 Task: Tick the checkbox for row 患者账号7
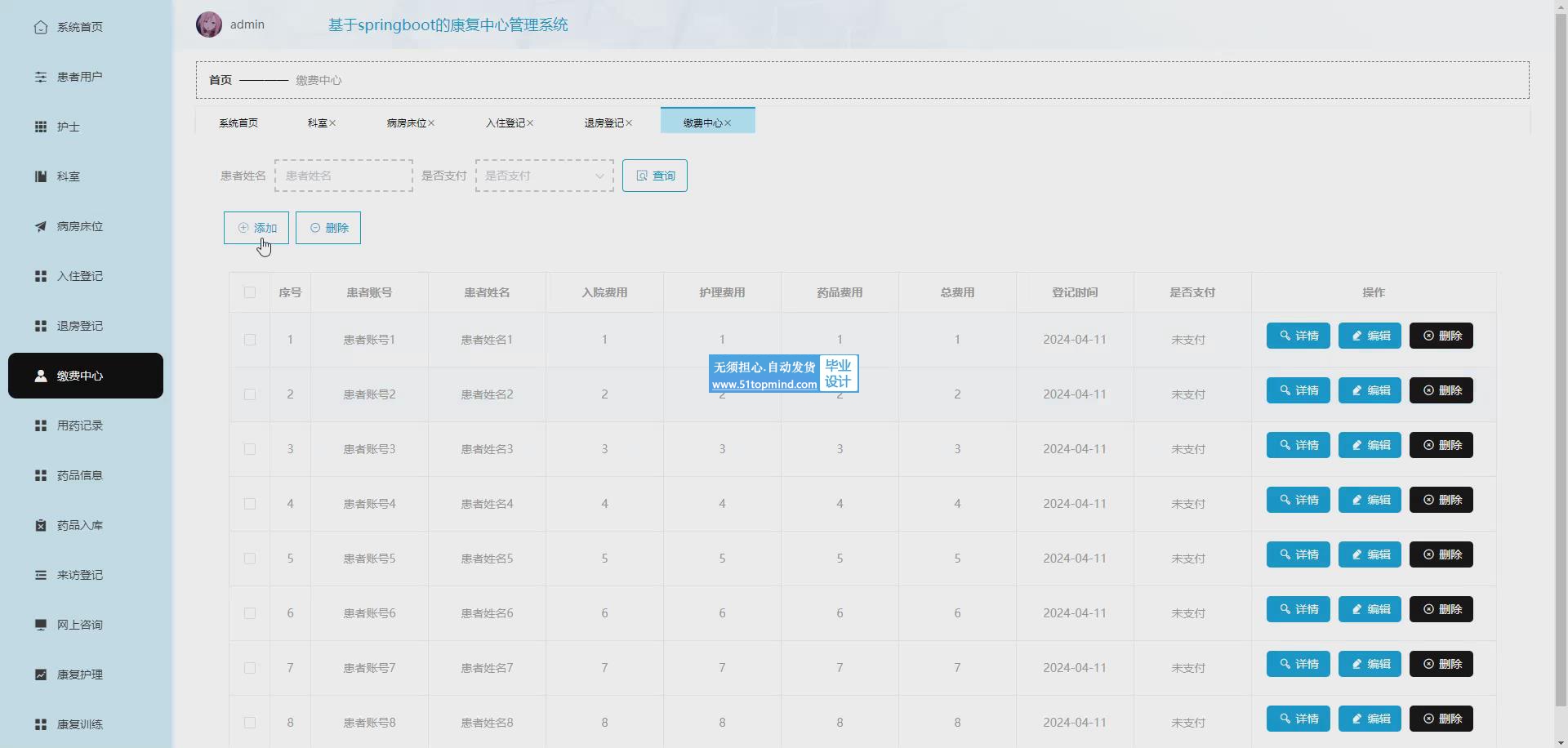[x=250, y=668]
